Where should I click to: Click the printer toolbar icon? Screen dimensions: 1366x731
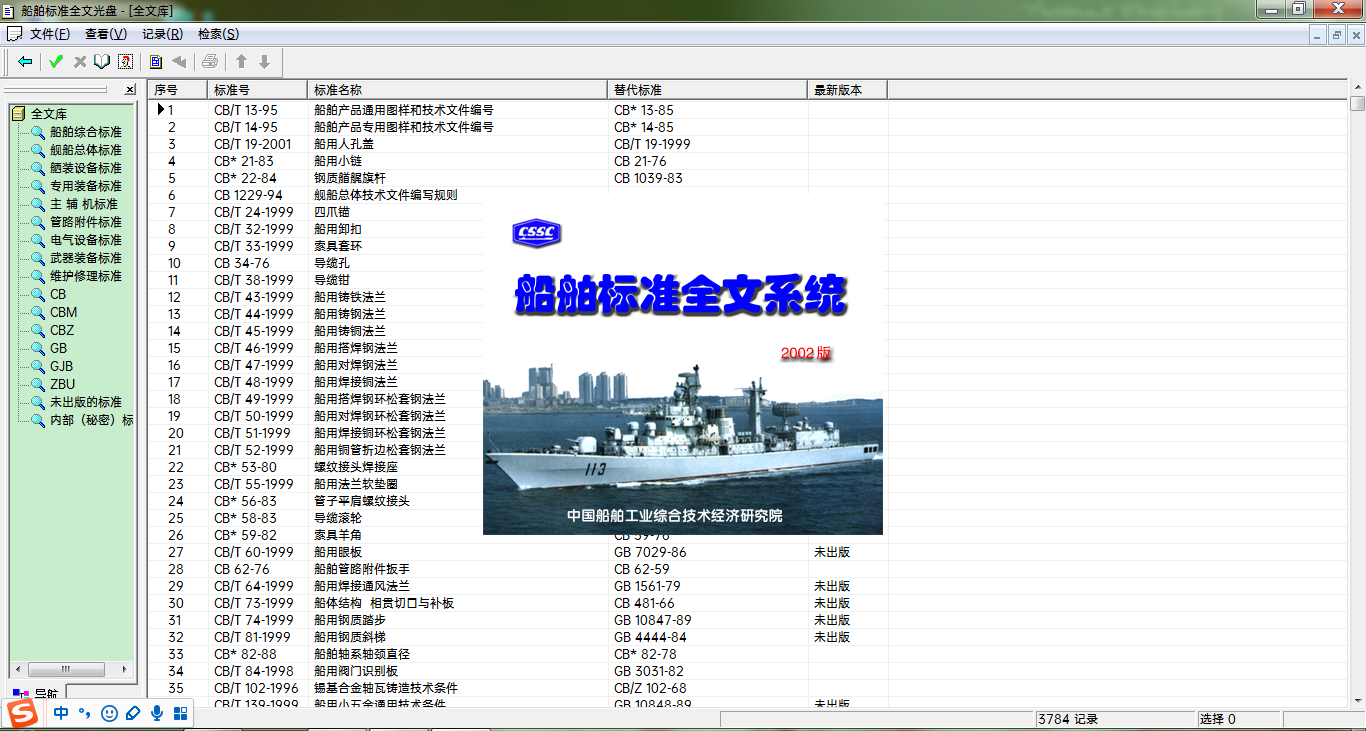point(210,62)
